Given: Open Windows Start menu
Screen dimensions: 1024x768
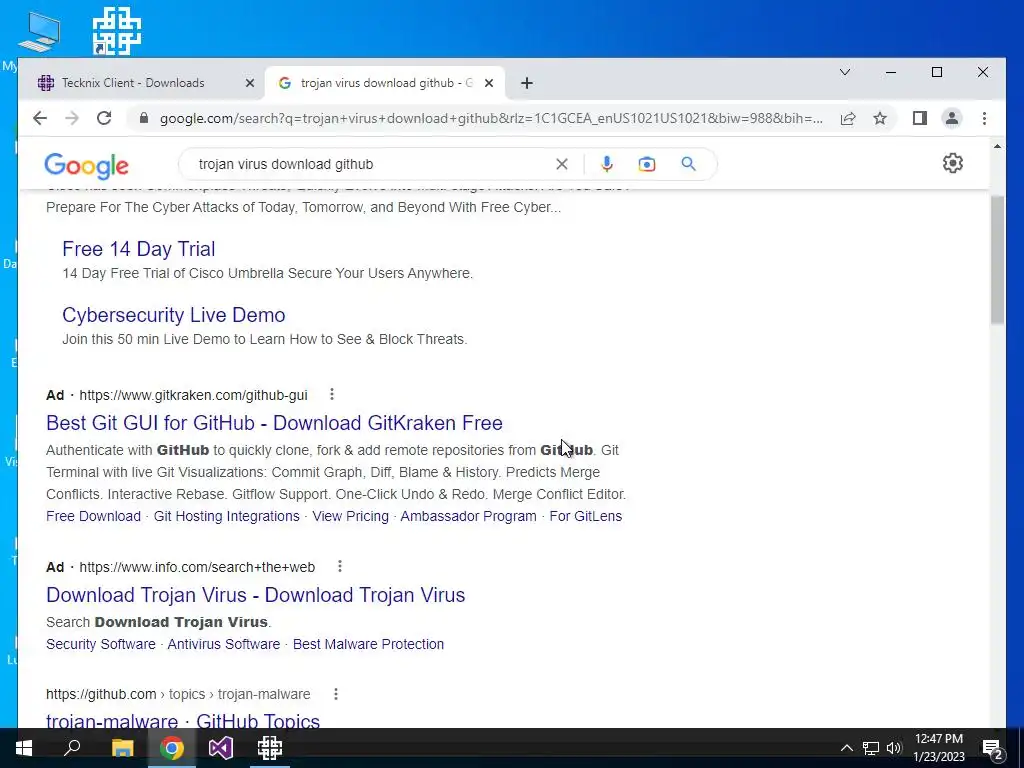Looking at the screenshot, I should (x=24, y=748).
